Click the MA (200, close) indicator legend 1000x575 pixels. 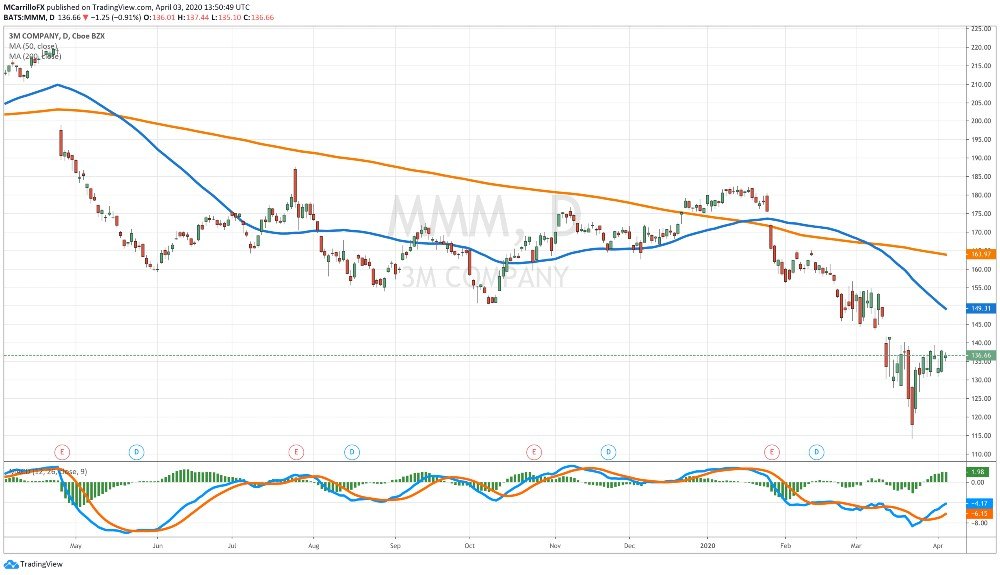(35, 56)
